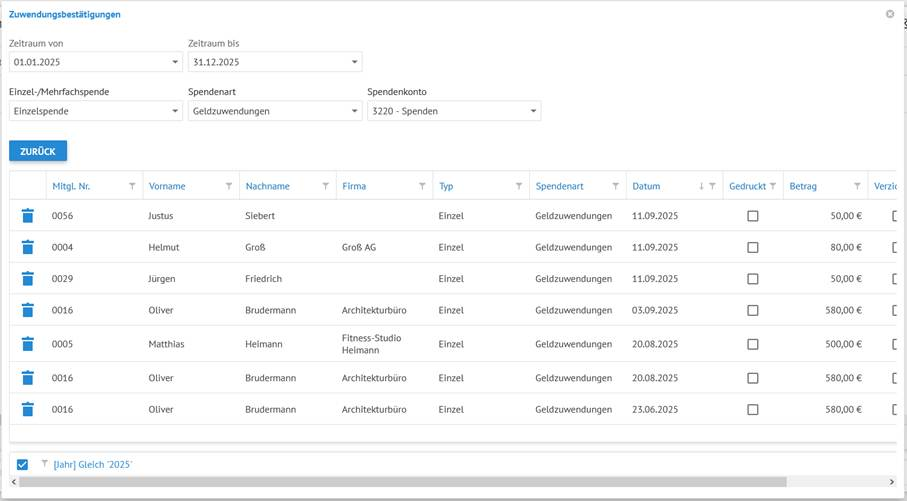907x501 pixels.
Task: Check Gedruckt box for Justus Siebert
Action: [x=753, y=216]
